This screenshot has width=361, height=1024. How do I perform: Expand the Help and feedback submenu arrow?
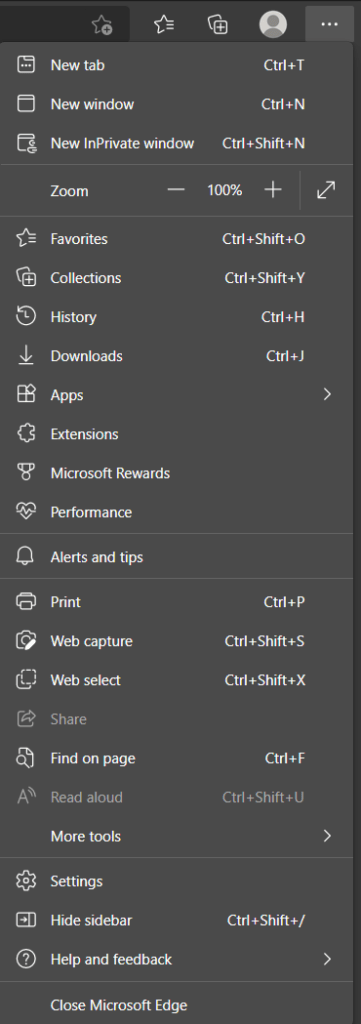click(x=327, y=959)
